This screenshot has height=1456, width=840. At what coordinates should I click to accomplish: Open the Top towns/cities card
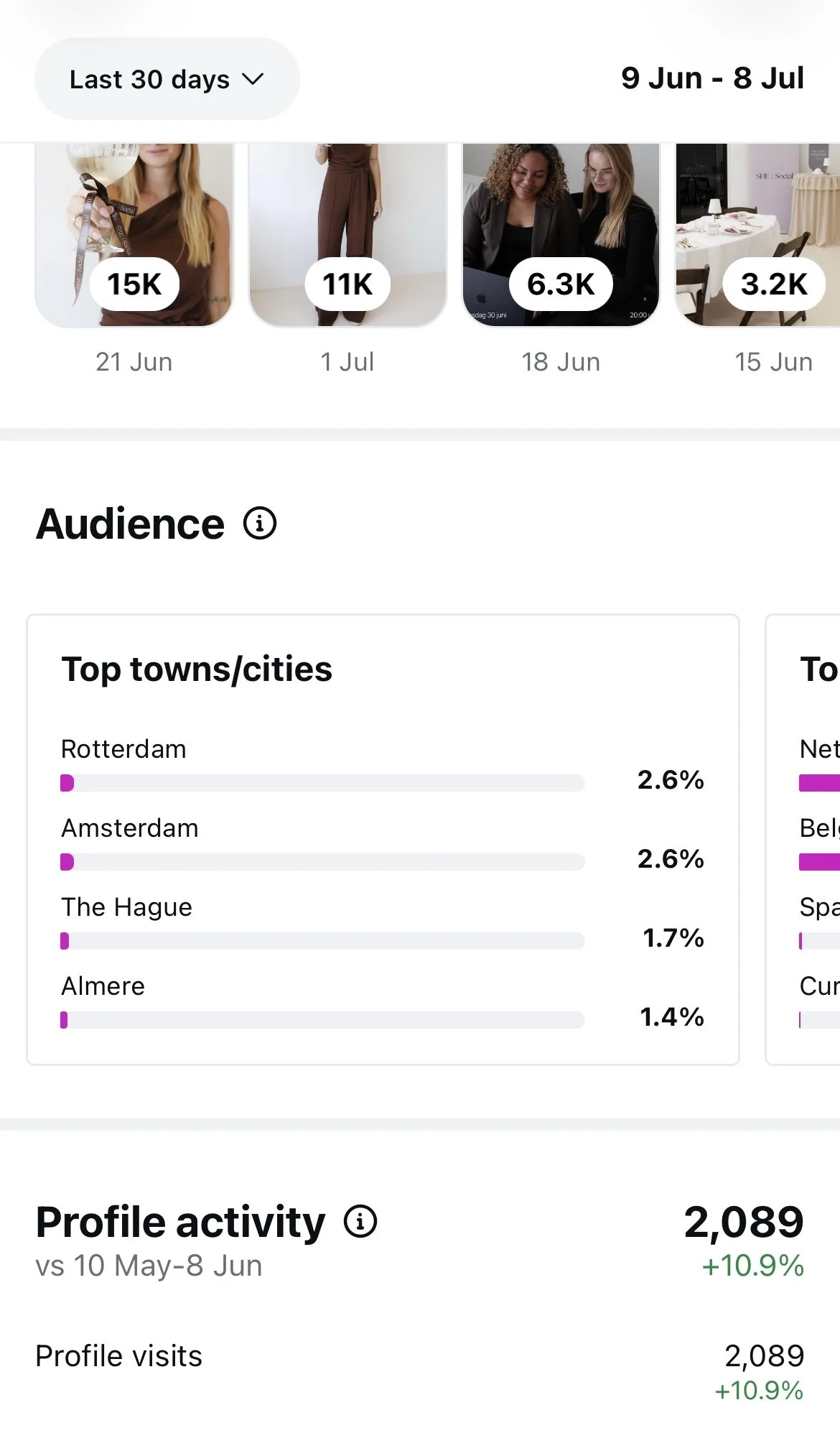(383, 840)
